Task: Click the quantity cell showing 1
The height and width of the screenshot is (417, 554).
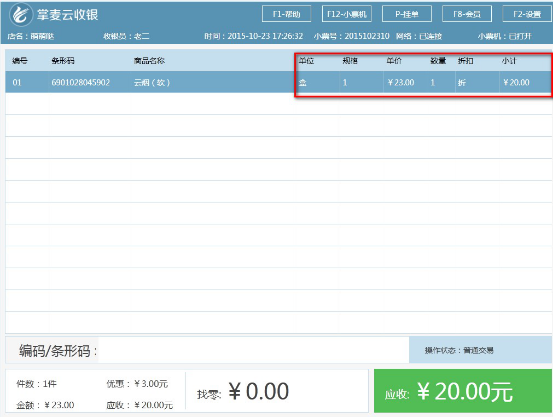Action: pyautogui.click(x=432, y=83)
